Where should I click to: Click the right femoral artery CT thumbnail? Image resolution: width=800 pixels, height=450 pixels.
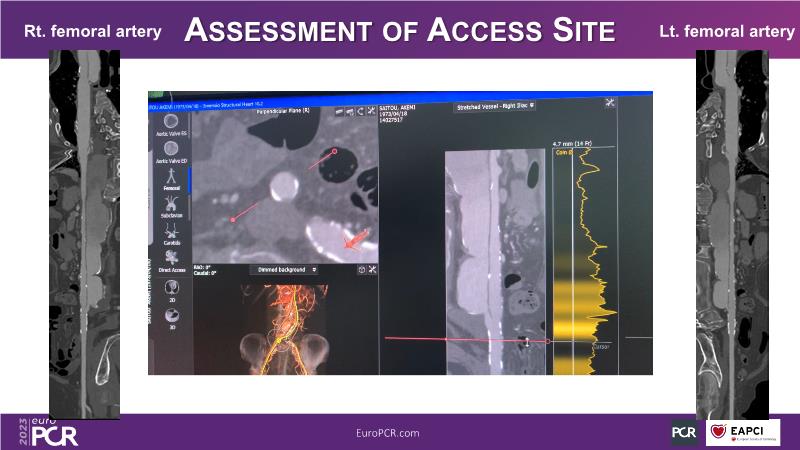tap(84, 235)
